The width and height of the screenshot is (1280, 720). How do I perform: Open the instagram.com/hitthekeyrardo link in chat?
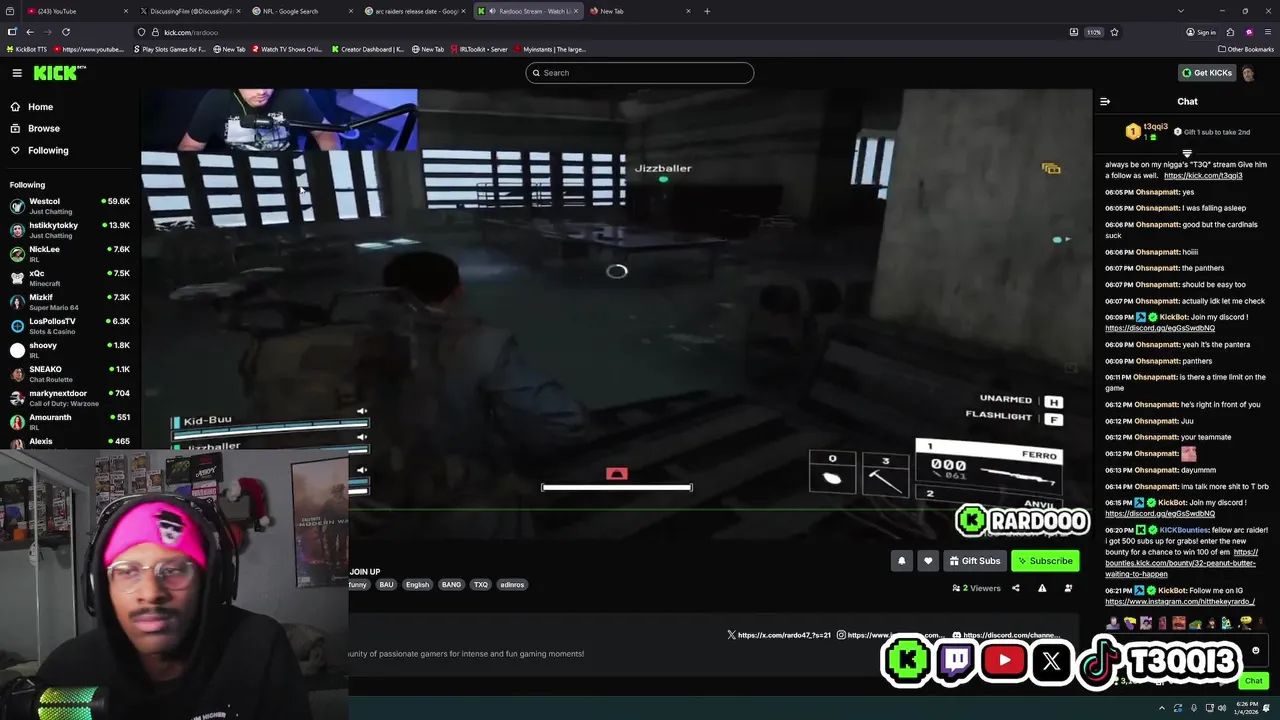[1180, 602]
